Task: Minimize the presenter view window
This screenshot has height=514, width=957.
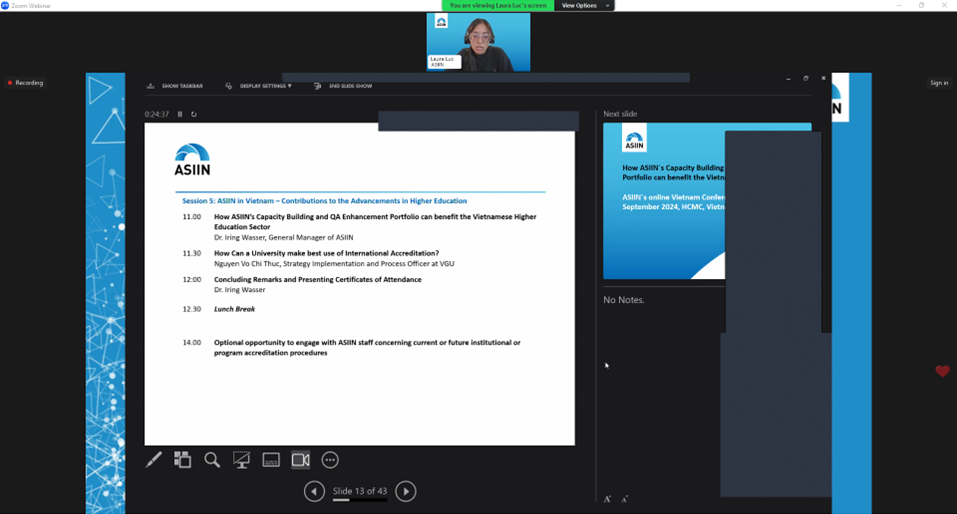Action: coord(789,78)
